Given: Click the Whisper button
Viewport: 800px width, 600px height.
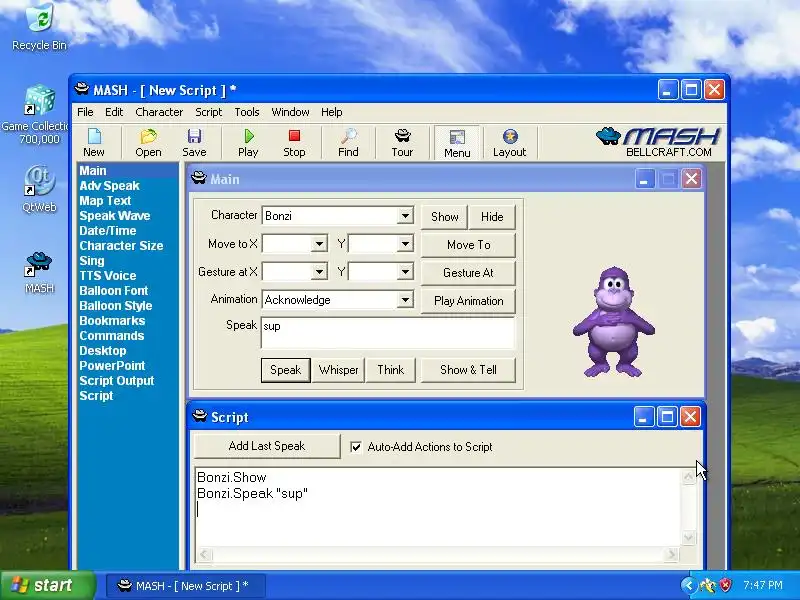Looking at the screenshot, I should click(x=338, y=370).
